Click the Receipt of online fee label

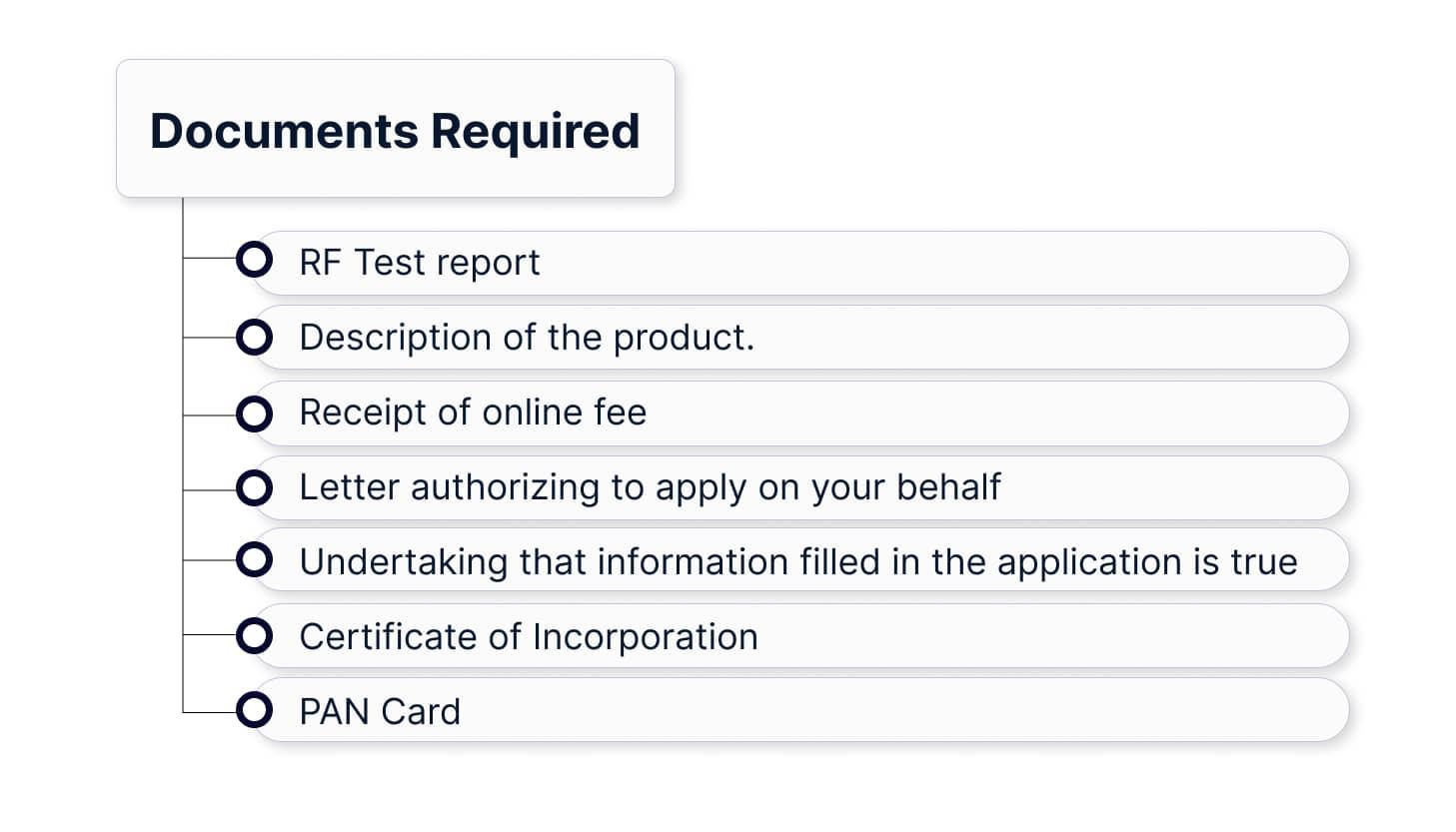tap(473, 413)
